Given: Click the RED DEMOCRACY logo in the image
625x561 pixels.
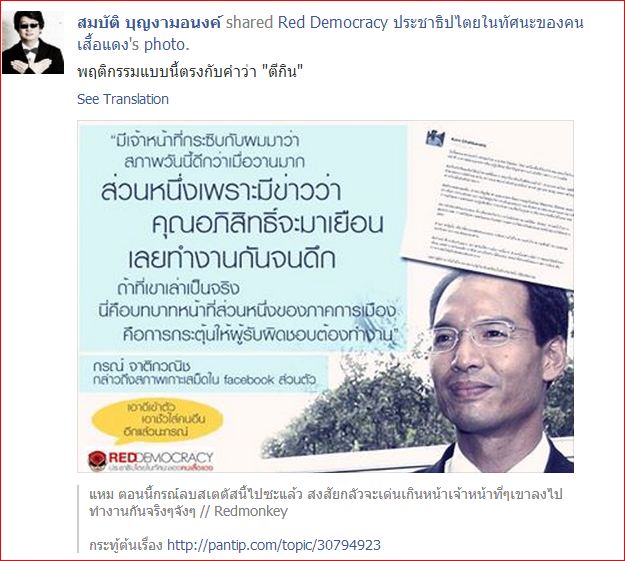Looking at the screenshot, I should [x=151, y=461].
